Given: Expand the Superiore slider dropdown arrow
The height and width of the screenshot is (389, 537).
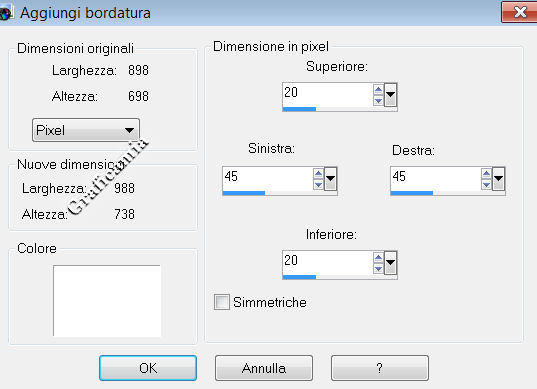Looking at the screenshot, I should pyautogui.click(x=390, y=95).
